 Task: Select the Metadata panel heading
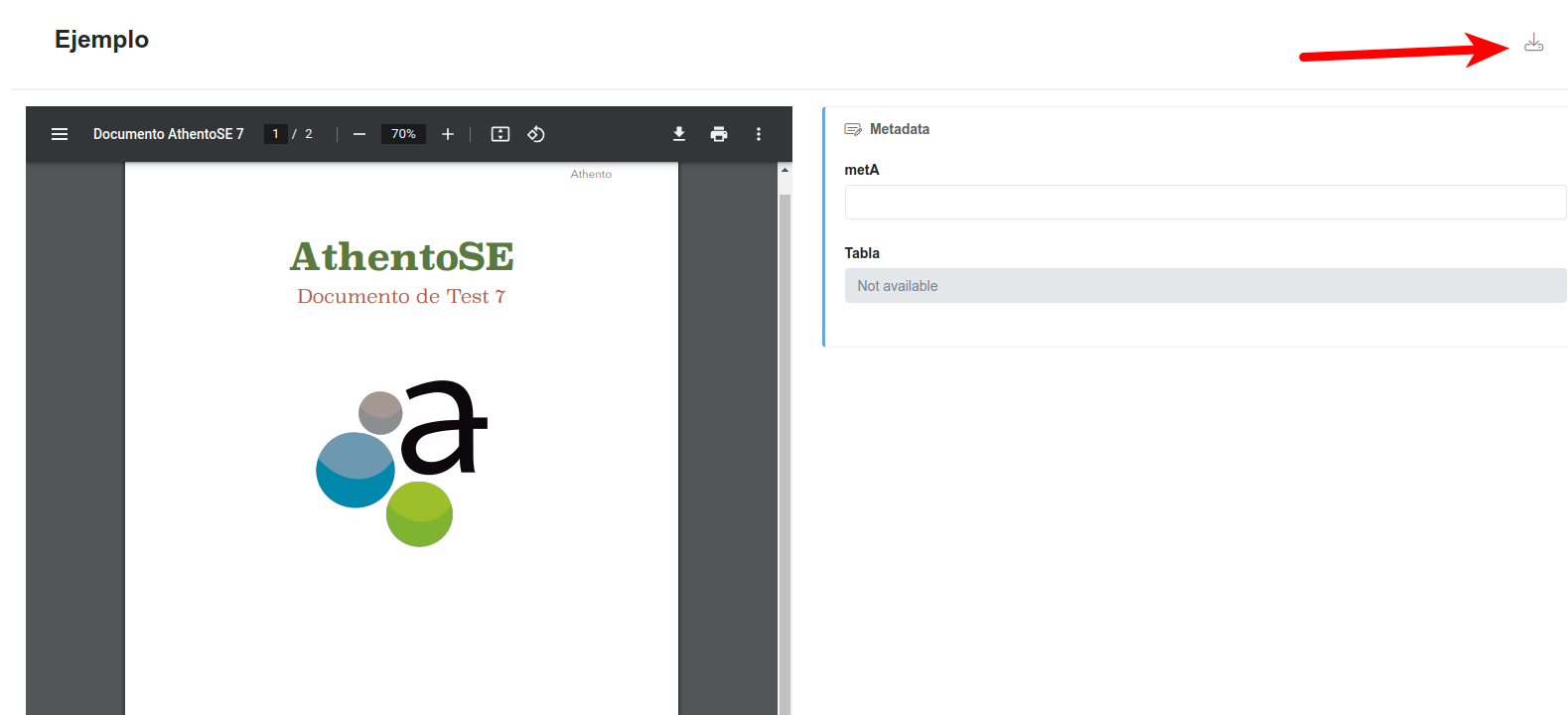pos(900,129)
